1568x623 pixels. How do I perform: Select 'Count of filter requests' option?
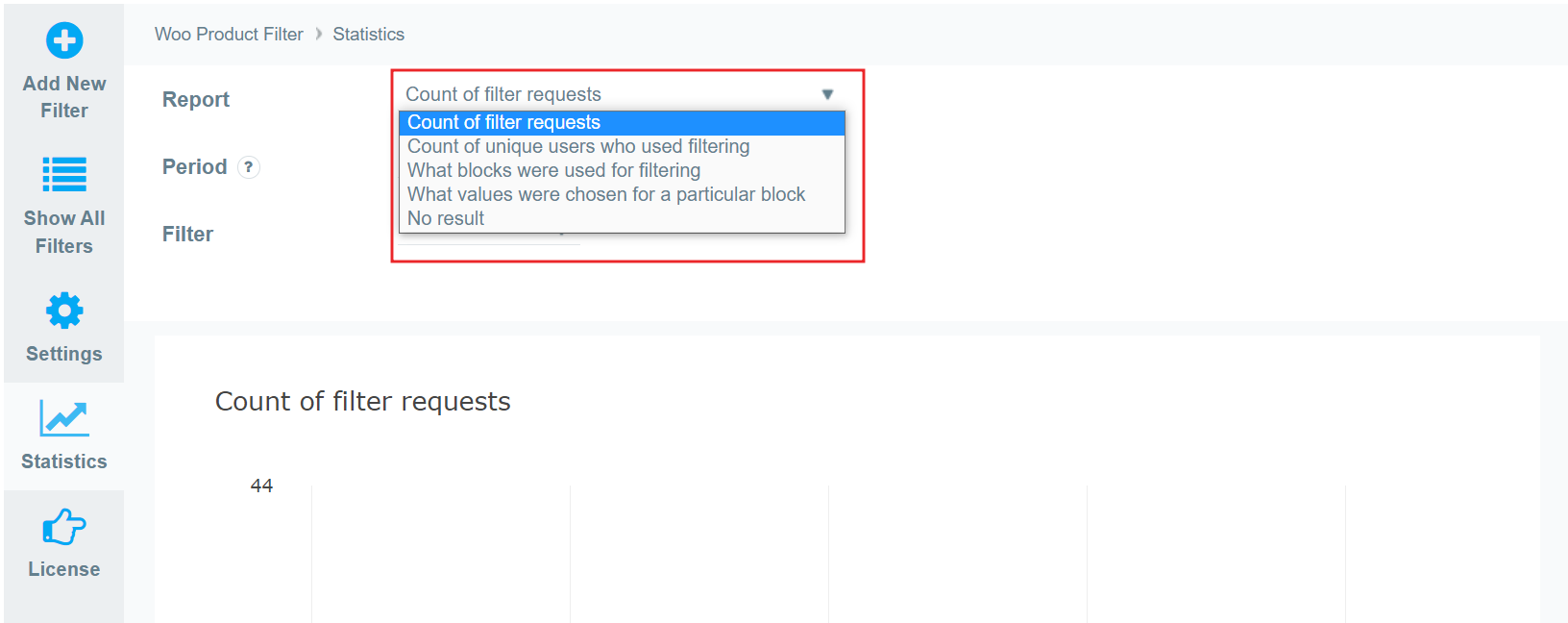(503, 123)
